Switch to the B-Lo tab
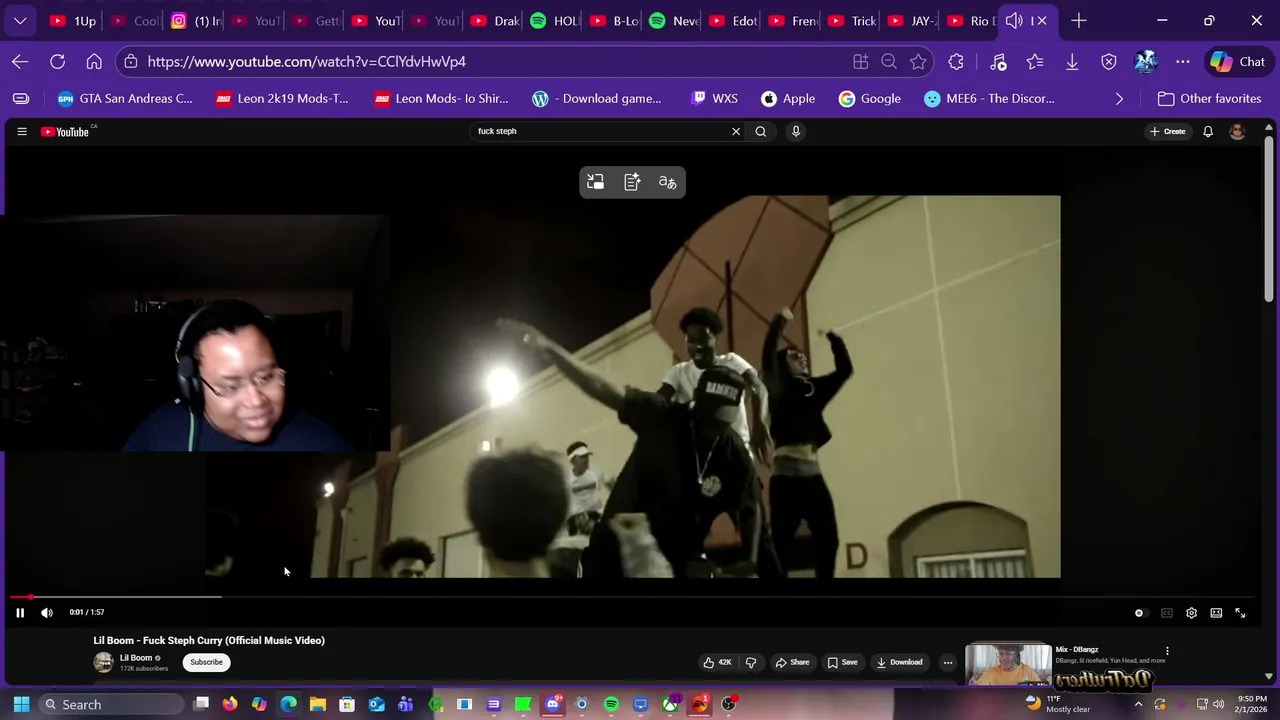The width and height of the screenshot is (1280, 720). tap(613, 21)
